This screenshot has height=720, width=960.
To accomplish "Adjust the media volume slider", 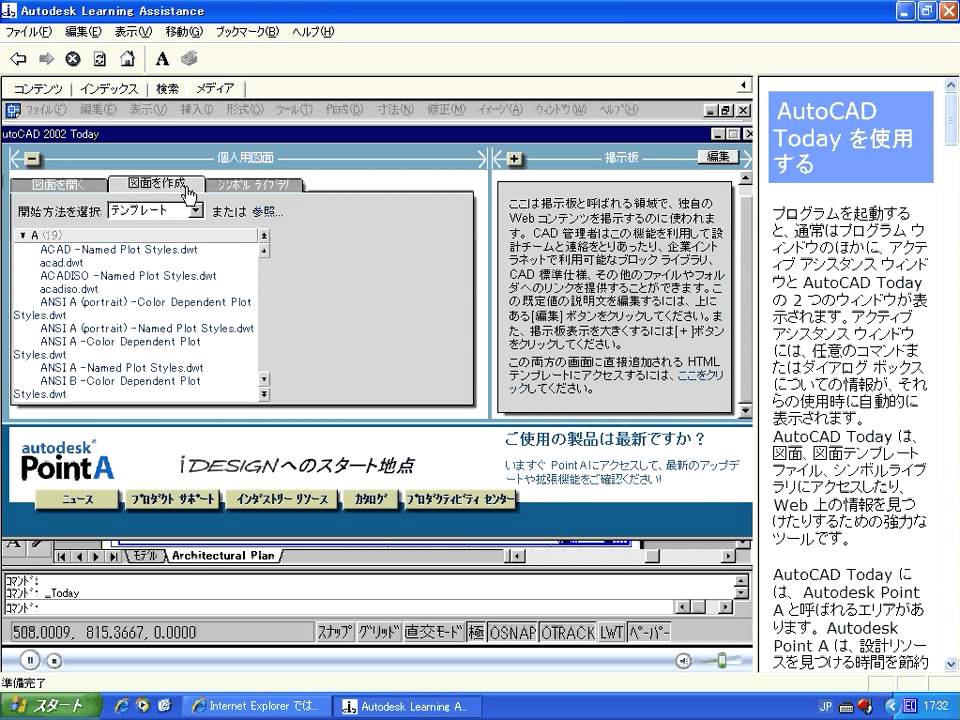I will (721, 661).
